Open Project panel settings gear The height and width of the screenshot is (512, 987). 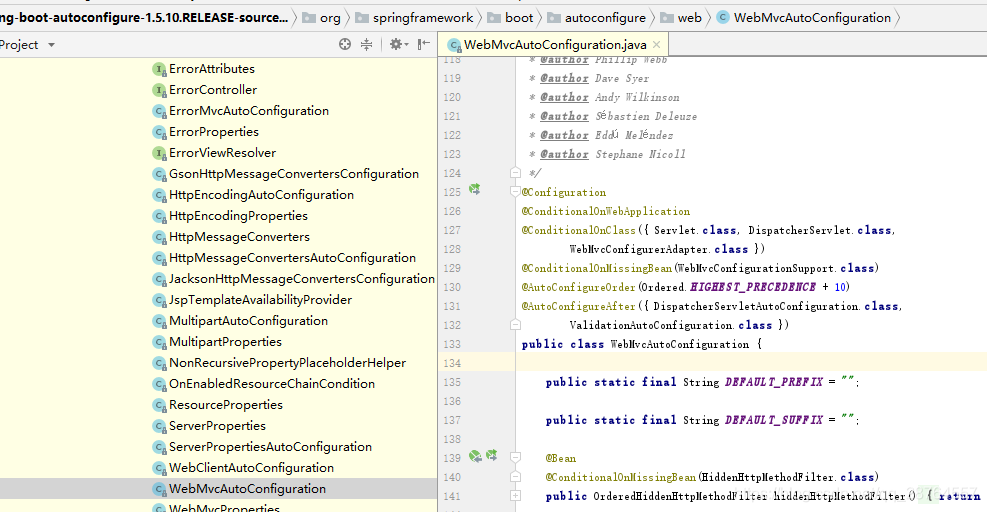click(398, 44)
